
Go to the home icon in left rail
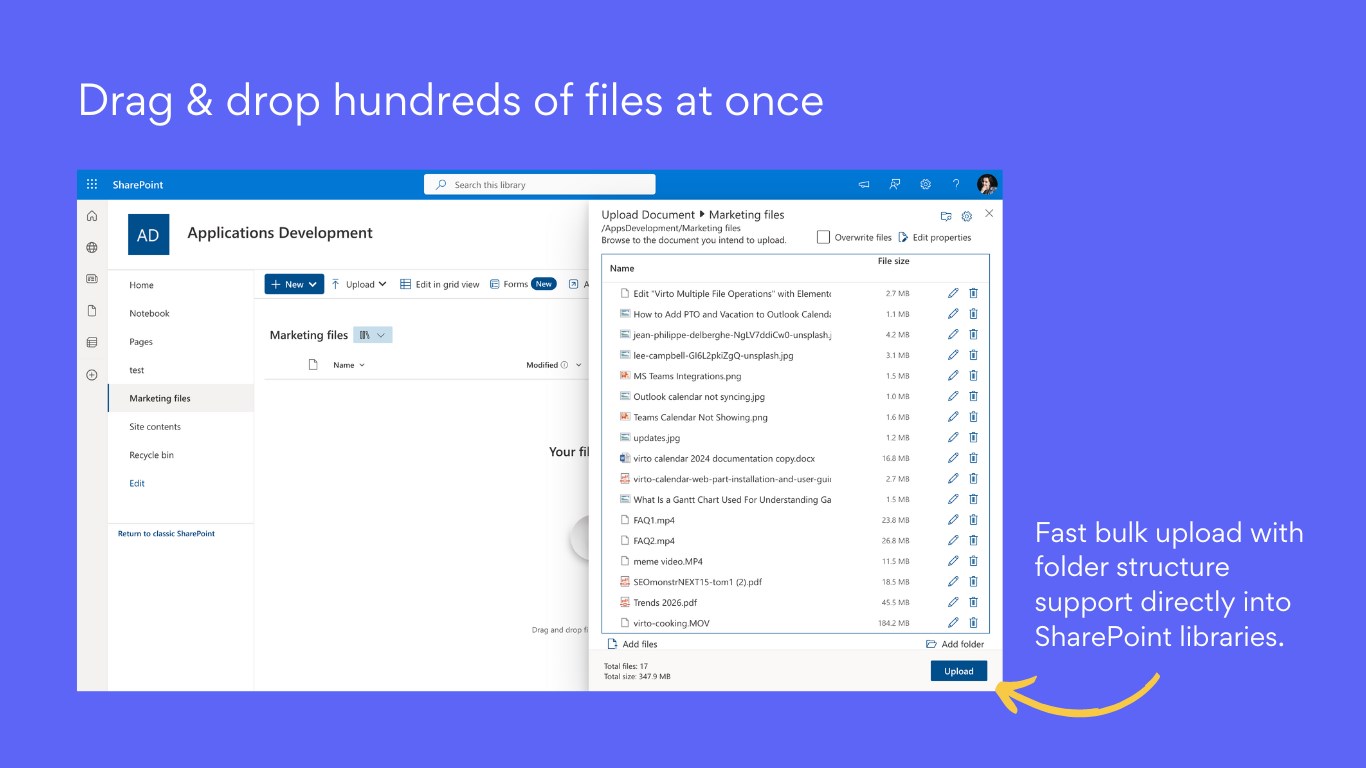click(x=92, y=216)
